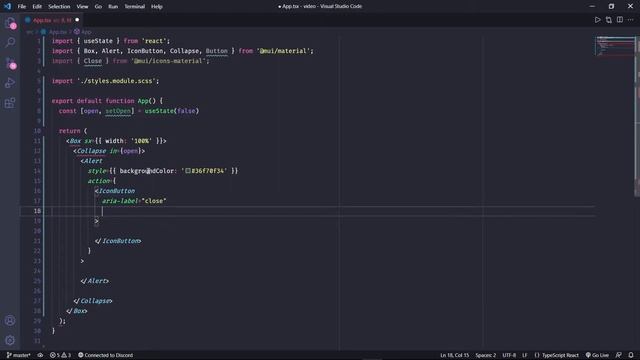The height and width of the screenshot is (360, 640).
Task: Open the File menu
Action: click(x=22, y=7)
